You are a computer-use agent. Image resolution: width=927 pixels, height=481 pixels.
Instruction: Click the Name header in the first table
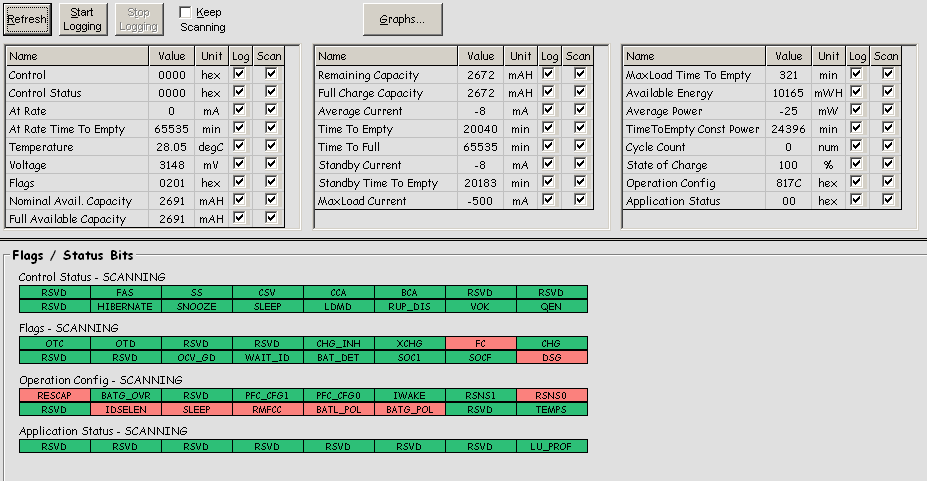tap(77, 56)
